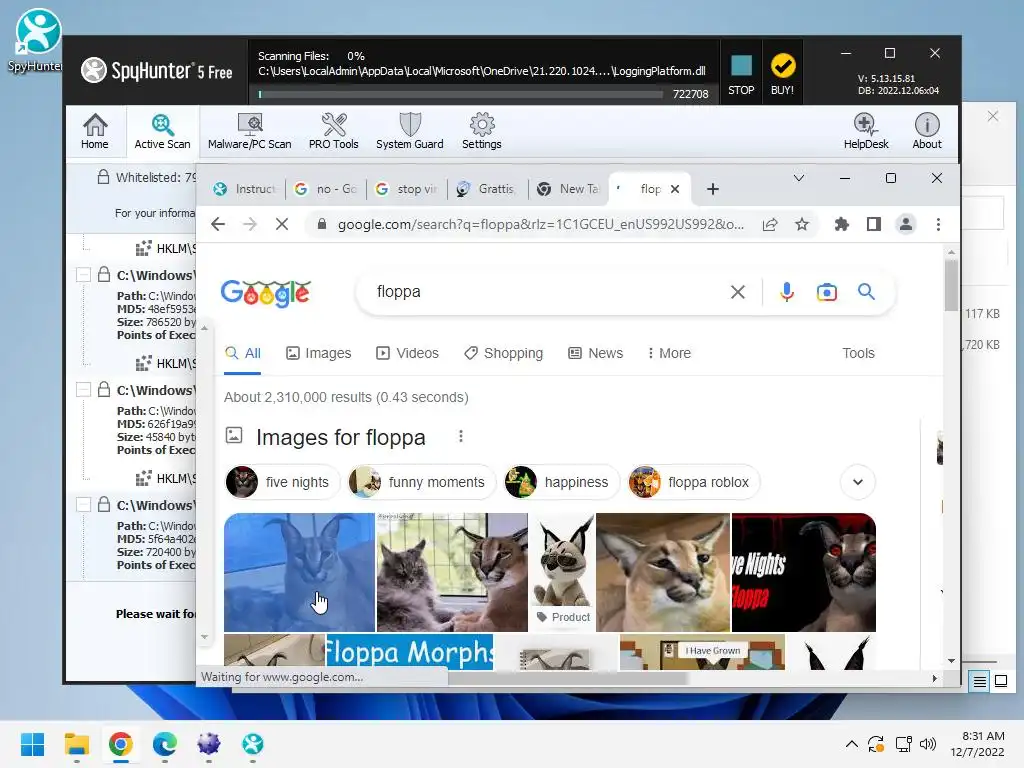The height and width of the screenshot is (768, 1024).
Task: Open Chrome profile avatar
Action: [x=906, y=225]
